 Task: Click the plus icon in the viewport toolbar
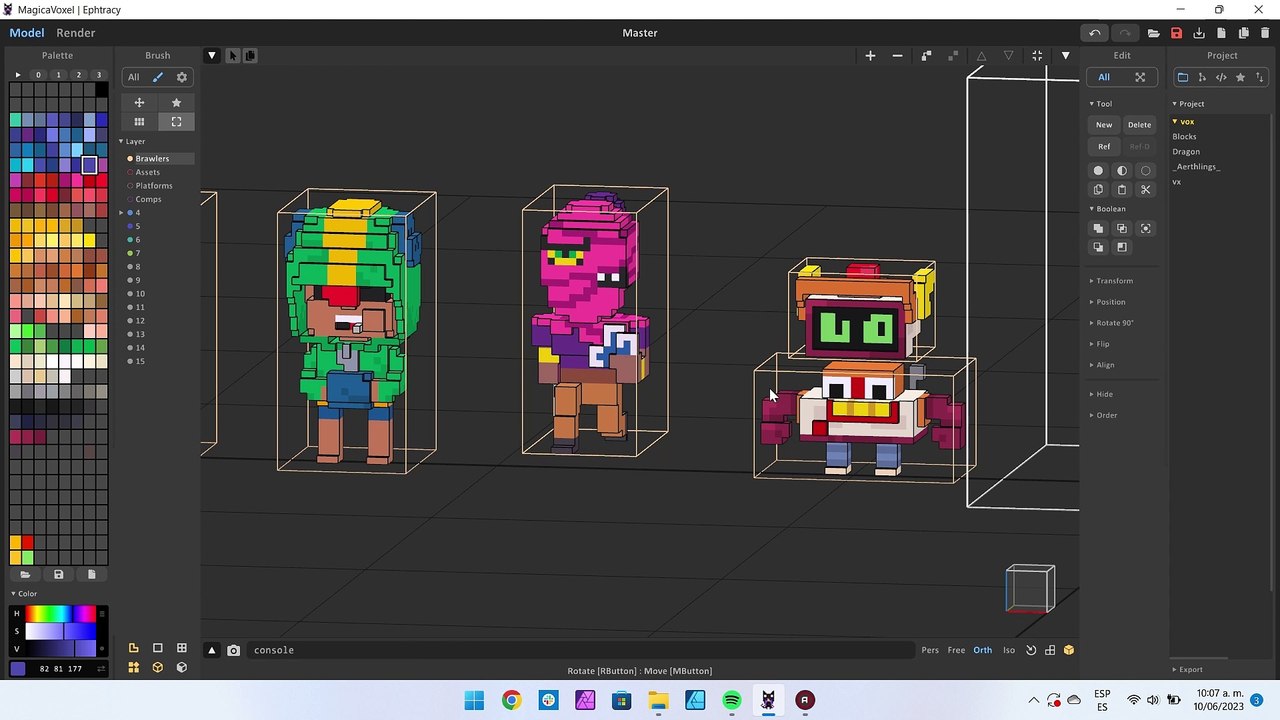(870, 56)
